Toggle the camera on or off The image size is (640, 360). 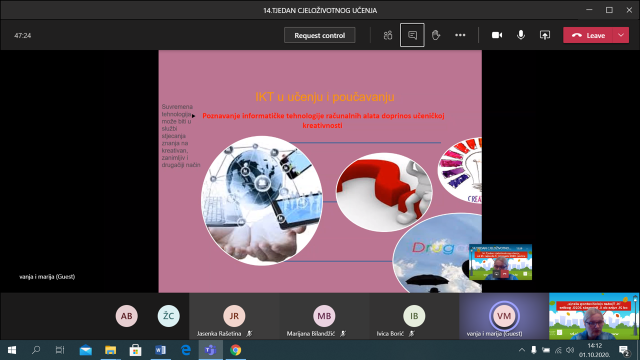(497, 36)
